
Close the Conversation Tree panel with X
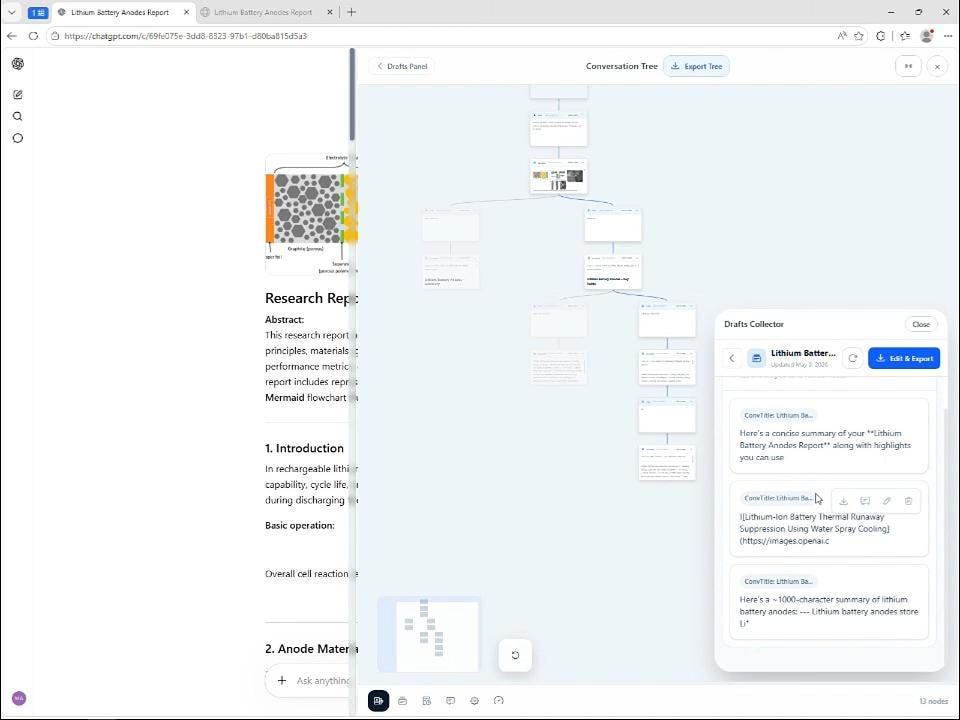point(937,66)
